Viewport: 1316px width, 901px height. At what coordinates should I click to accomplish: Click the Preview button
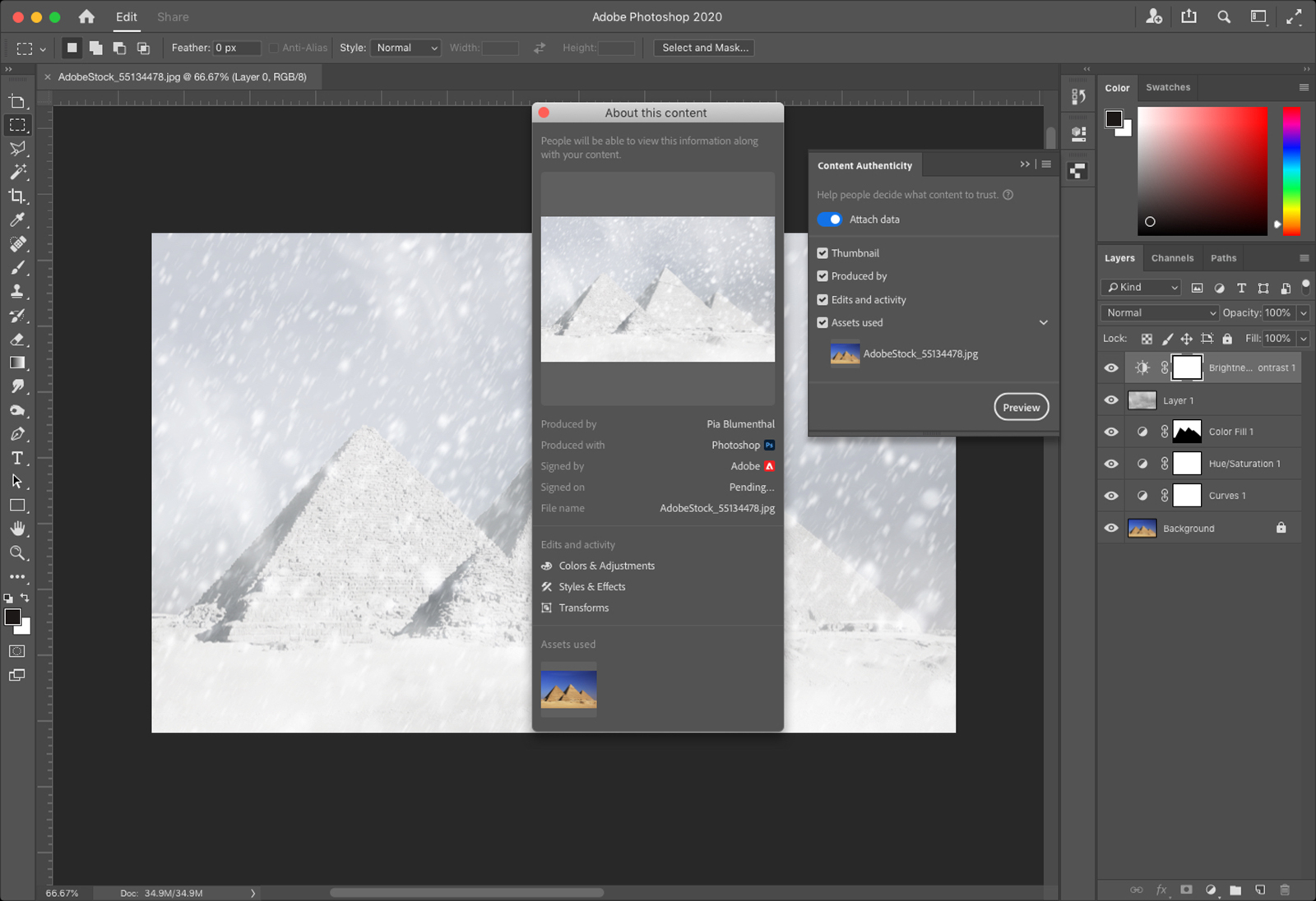pos(1021,406)
